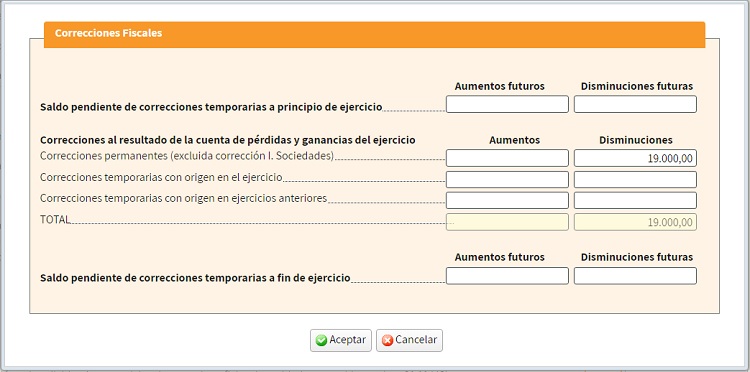Viewport: 750px width, 372px height.
Task: Click the red X icon on Cancelar
Action: point(387,340)
